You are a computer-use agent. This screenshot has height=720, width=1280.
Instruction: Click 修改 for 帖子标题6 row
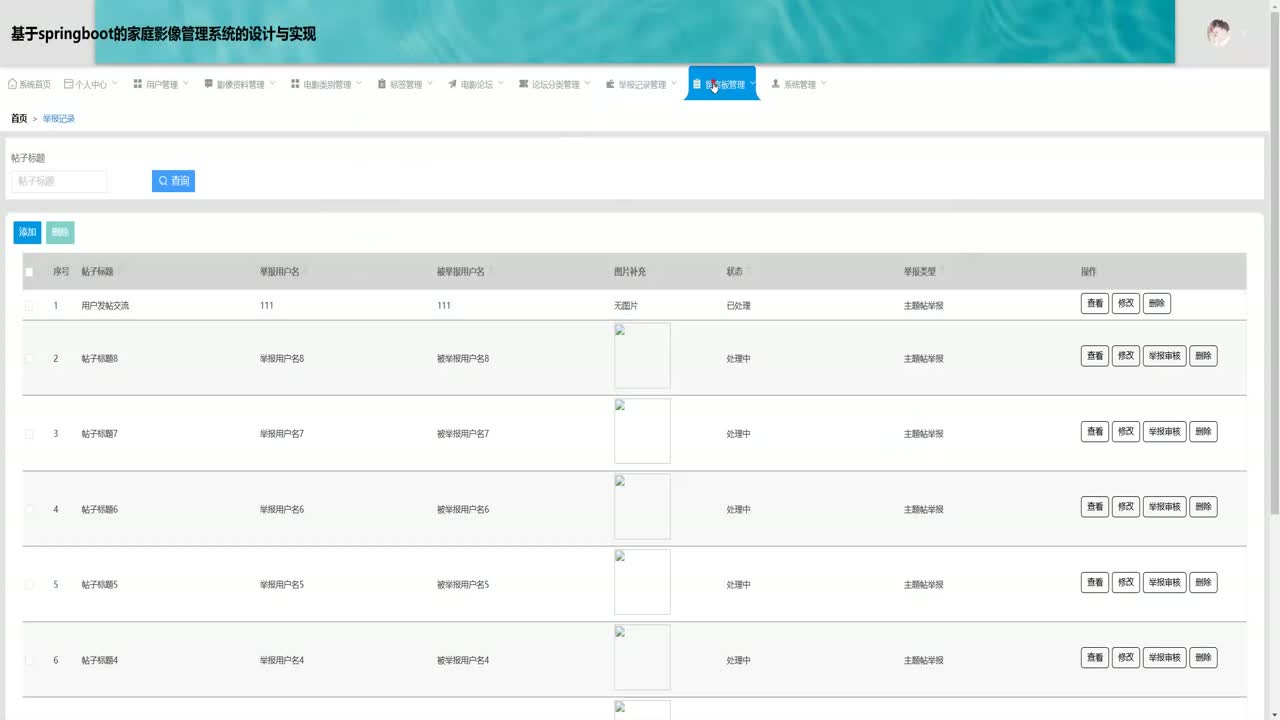tap(1126, 507)
